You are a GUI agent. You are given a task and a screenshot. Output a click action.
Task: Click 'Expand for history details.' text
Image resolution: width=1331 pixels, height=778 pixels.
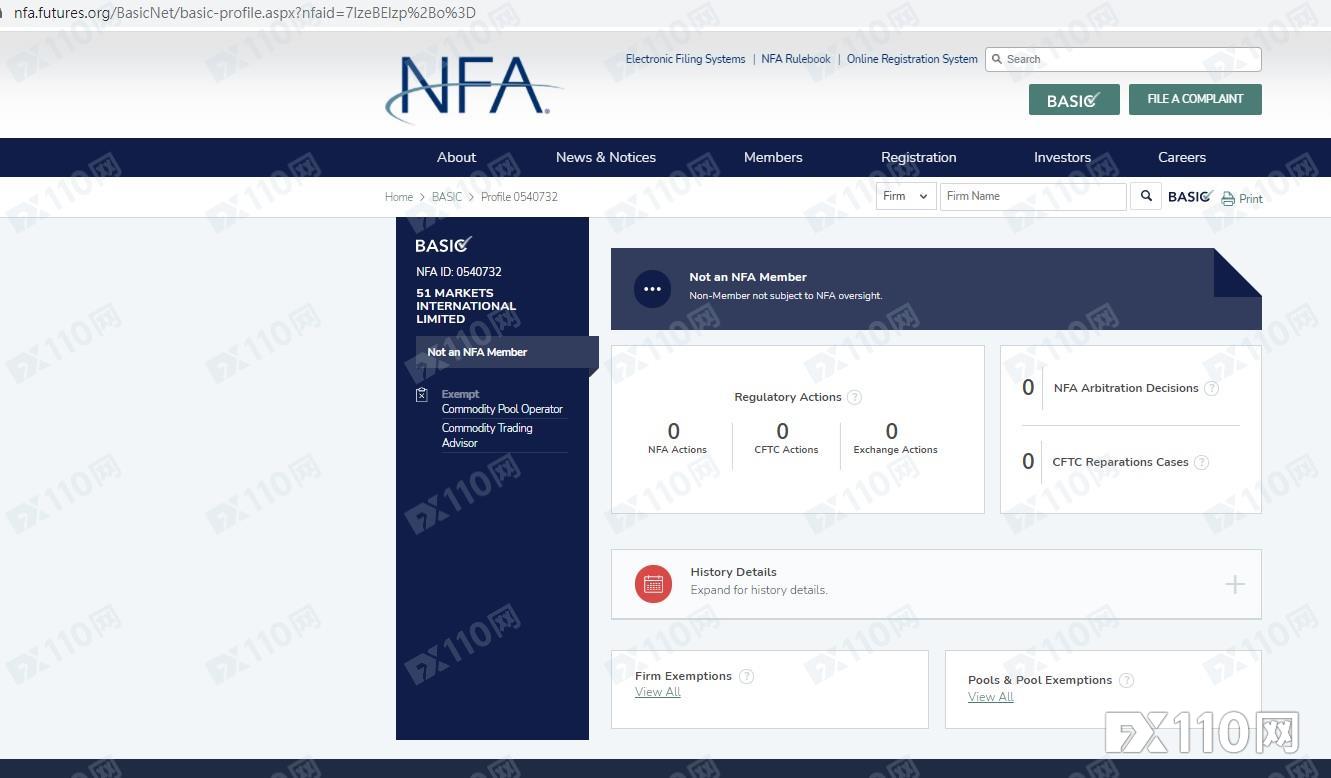[x=759, y=590]
